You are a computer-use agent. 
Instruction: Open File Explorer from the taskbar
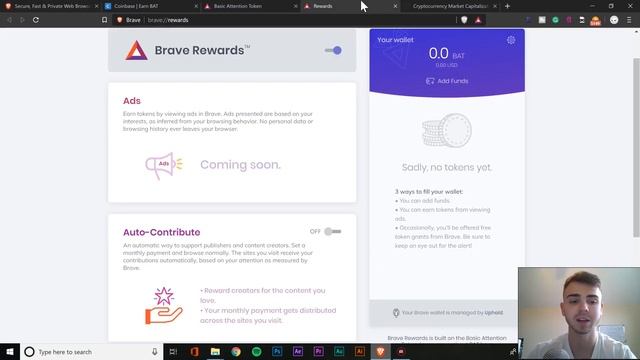point(215,351)
